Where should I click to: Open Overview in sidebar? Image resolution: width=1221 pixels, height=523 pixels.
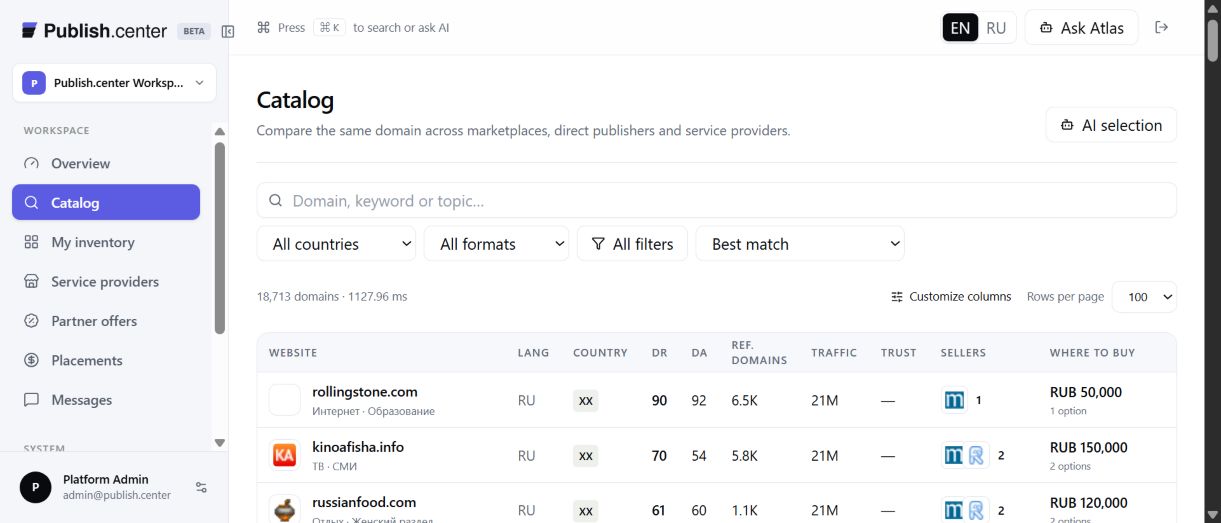tap(106, 163)
